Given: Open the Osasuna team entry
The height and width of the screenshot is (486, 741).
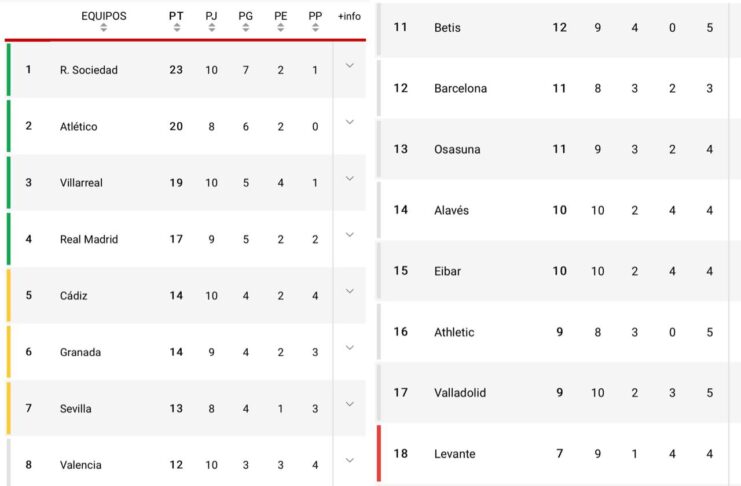Looking at the screenshot, I should click(x=457, y=149).
